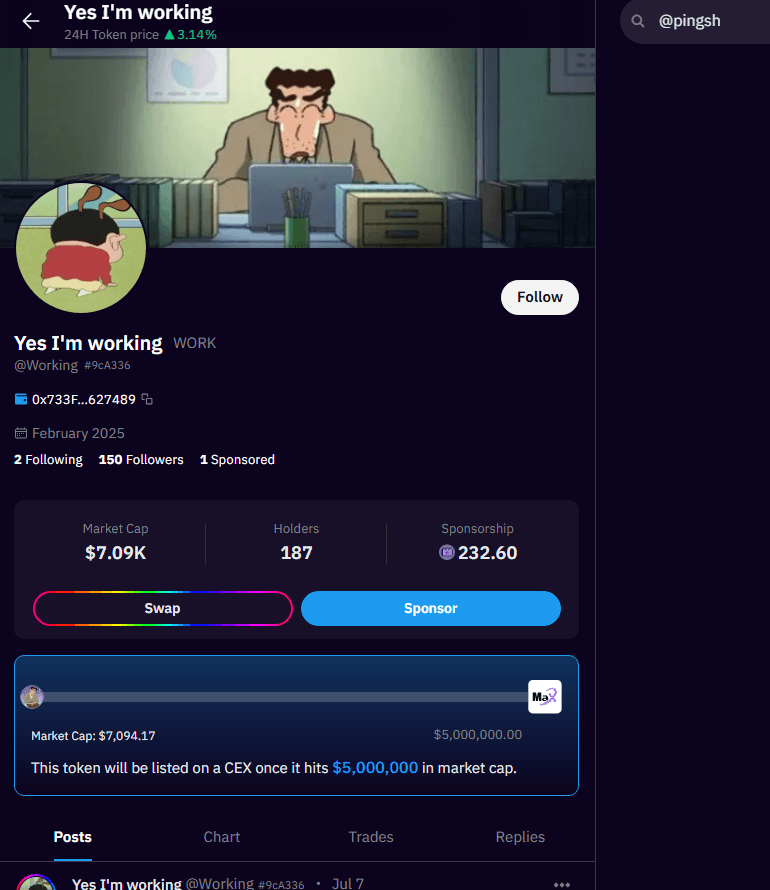Click the blue Sponsor button
The height and width of the screenshot is (890, 770).
tap(431, 608)
